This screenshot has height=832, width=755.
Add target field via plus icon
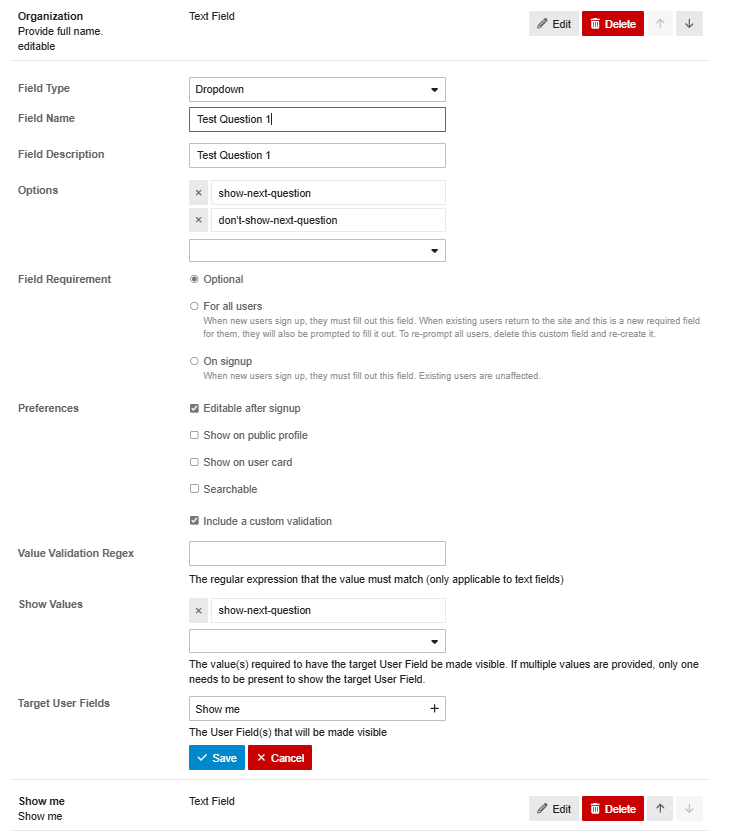[434, 708]
